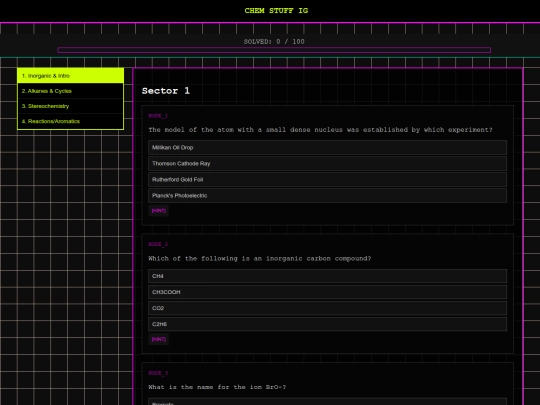This screenshot has width=540, height=405.
Task: Click the inorganic carbon compound question text
Action: click(260, 259)
